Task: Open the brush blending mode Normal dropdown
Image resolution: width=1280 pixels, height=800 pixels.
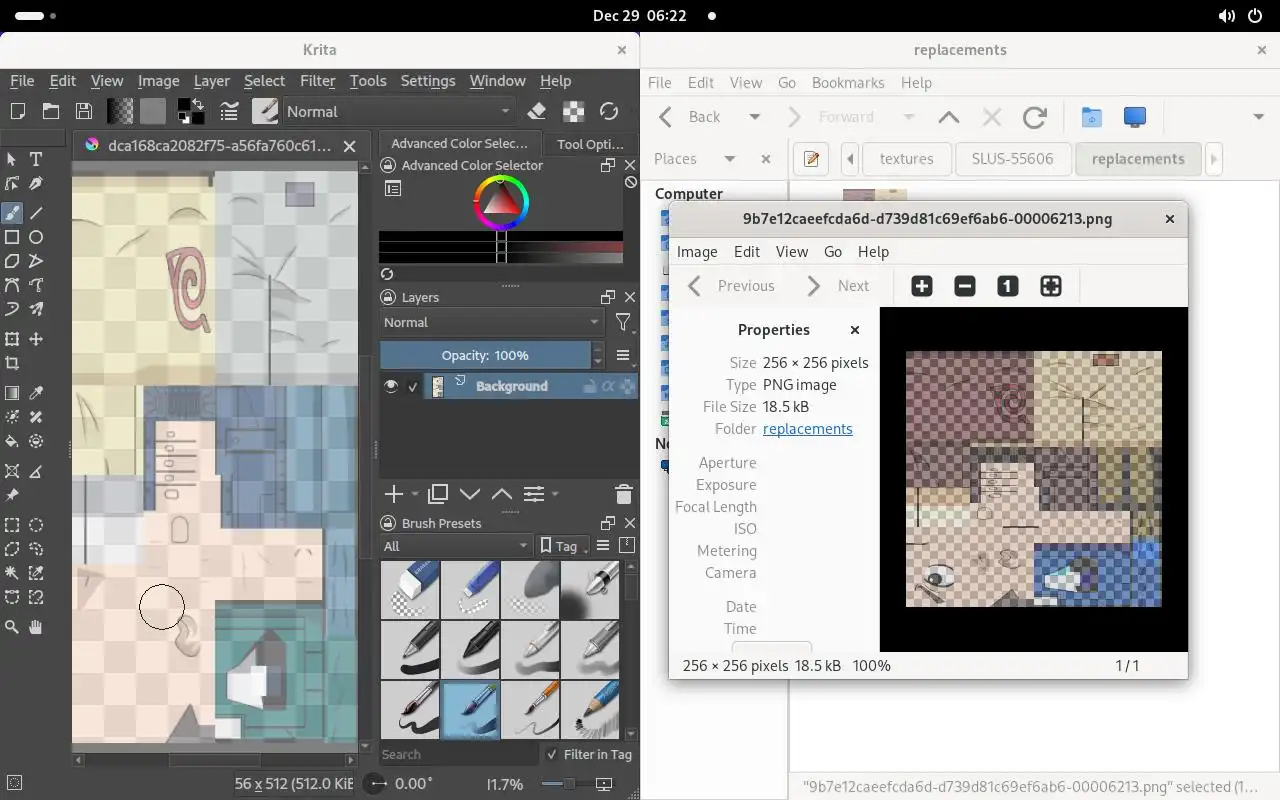Action: 400,111
